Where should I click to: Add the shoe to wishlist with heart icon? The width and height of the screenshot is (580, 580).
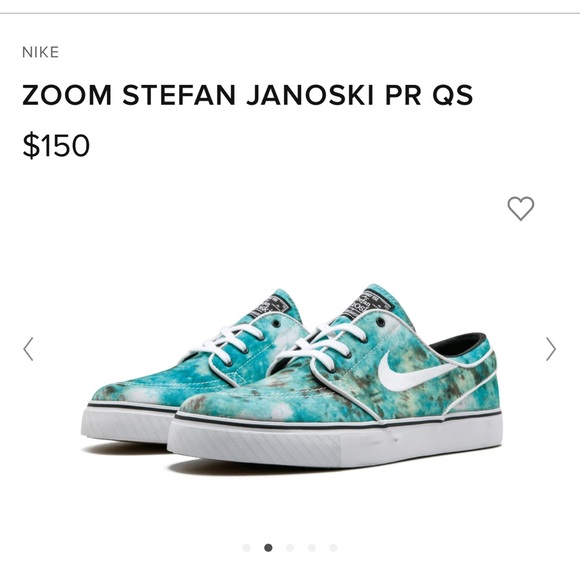click(520, 209)
